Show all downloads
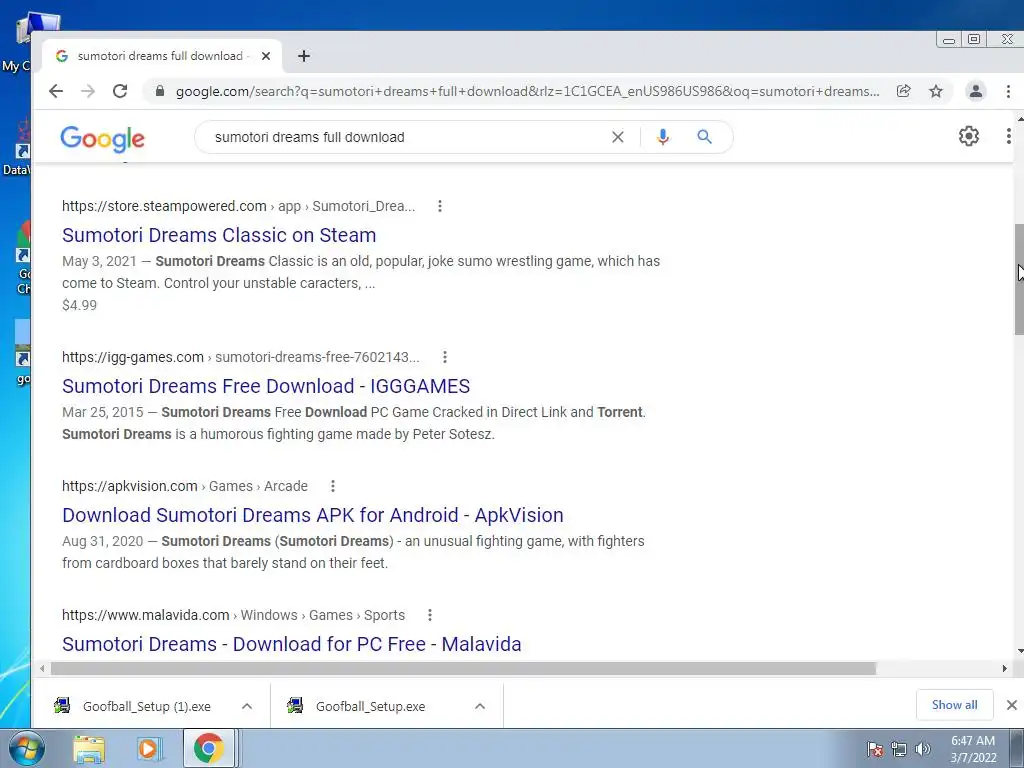 pyautogui.click(x=955, y=705)
